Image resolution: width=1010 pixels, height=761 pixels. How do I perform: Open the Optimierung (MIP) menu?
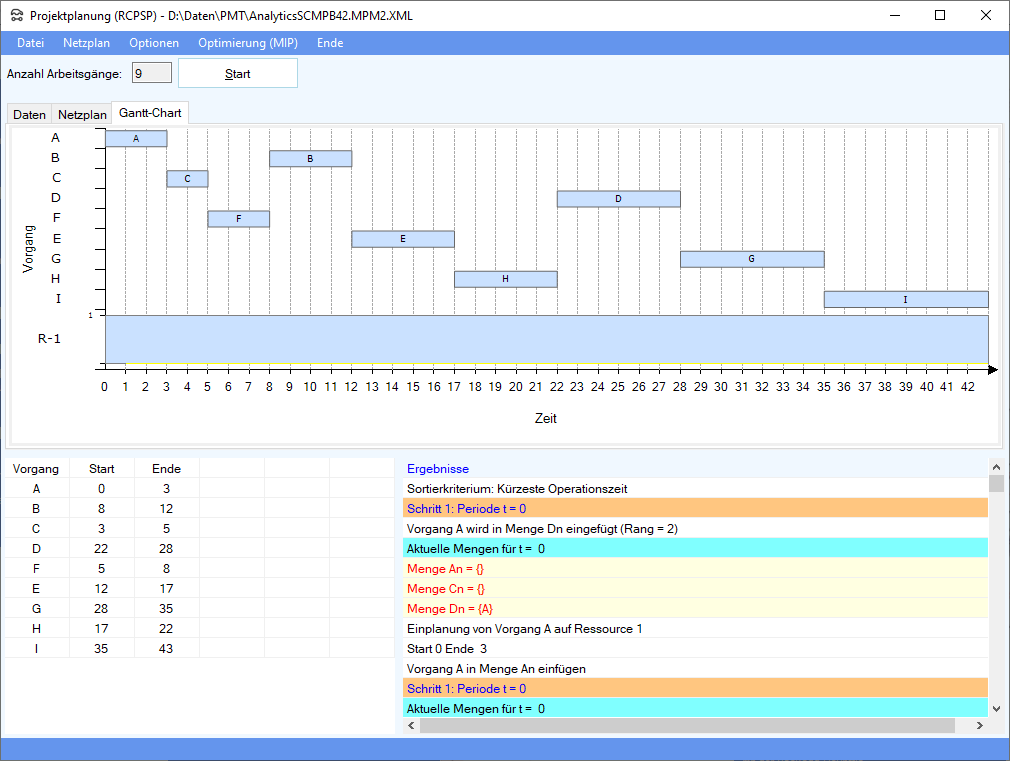[x=247, y=43]
